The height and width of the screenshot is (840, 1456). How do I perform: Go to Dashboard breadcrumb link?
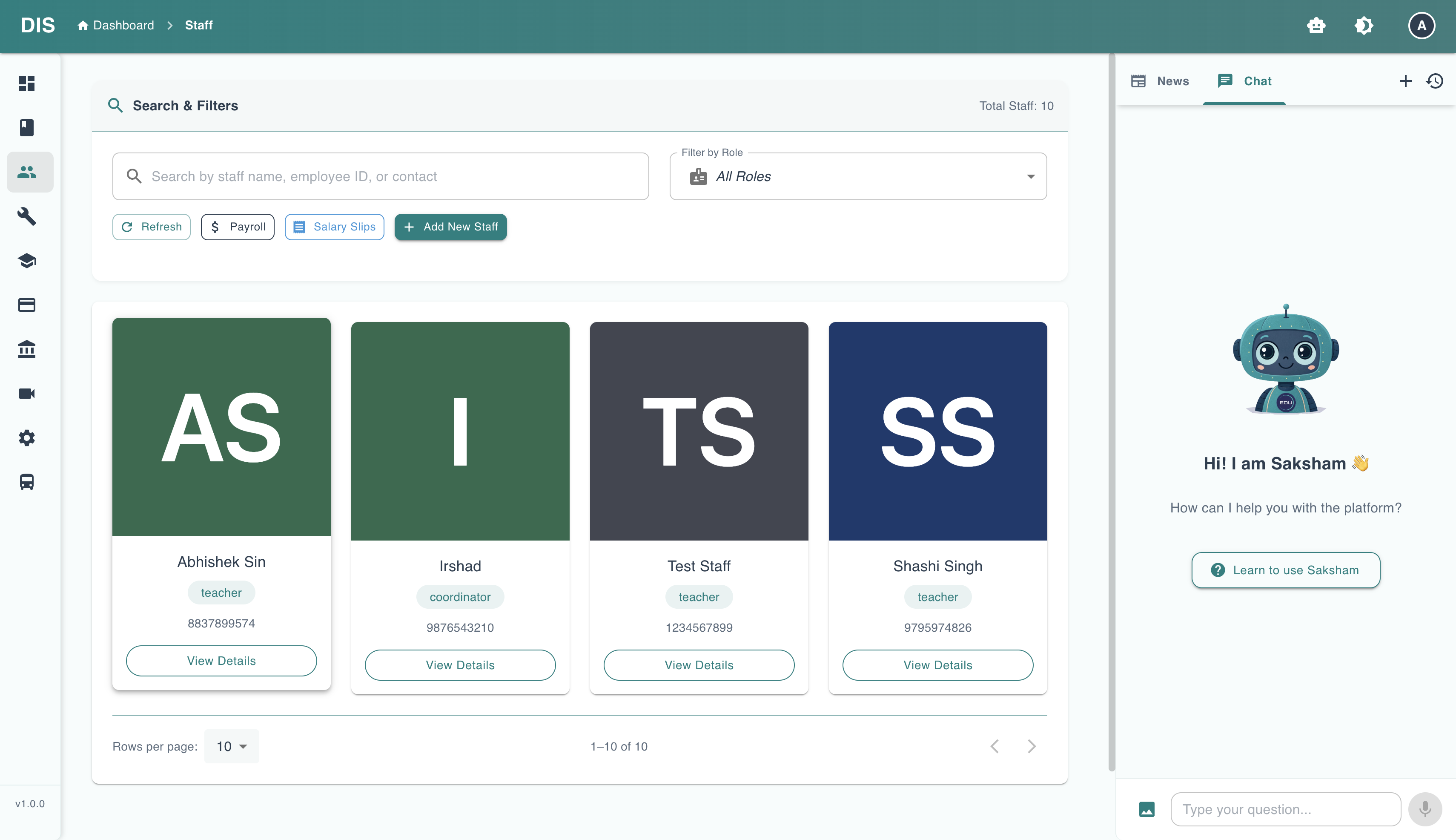116,26
